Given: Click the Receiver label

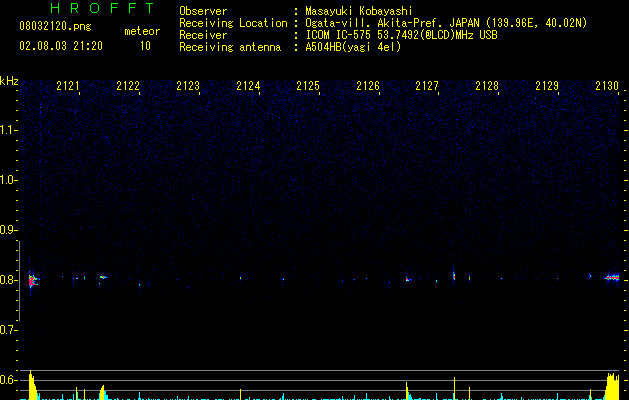Looking at the screenshot, I should click(203, 35).
